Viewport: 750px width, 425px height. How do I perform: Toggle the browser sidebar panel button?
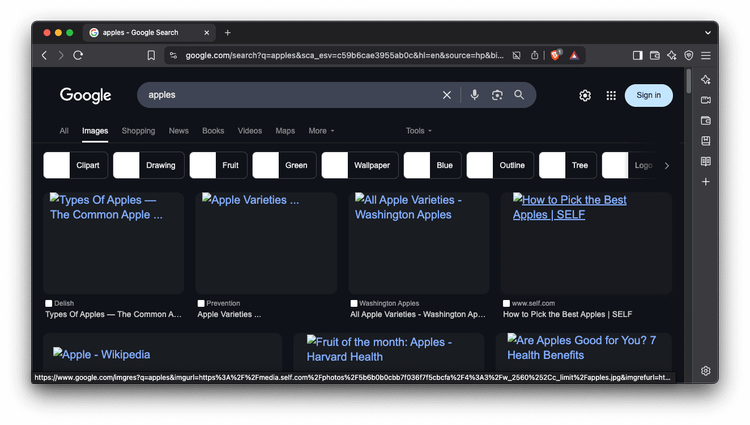point(638,55)
